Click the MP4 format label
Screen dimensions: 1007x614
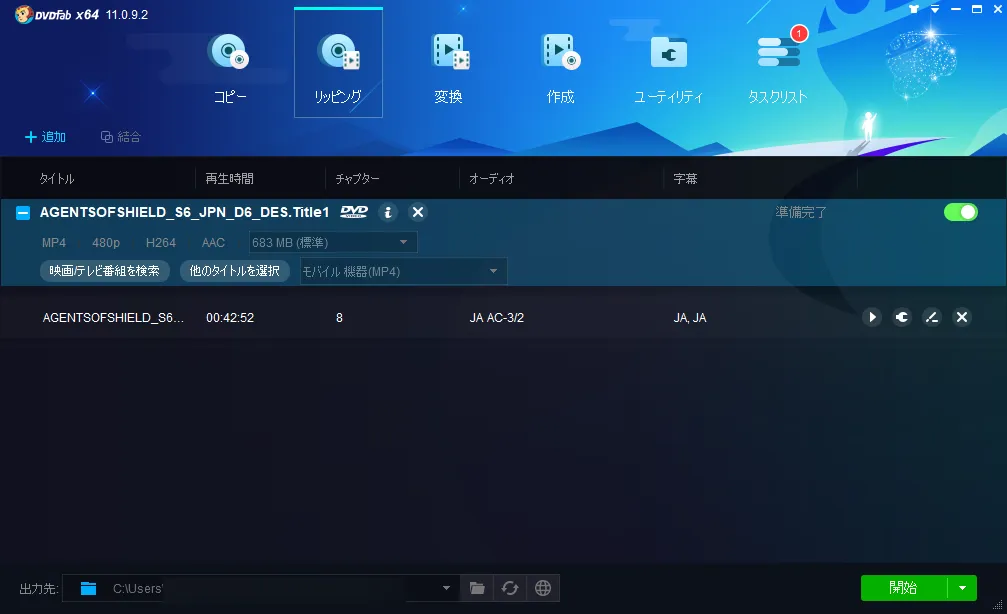pos(54,243)
